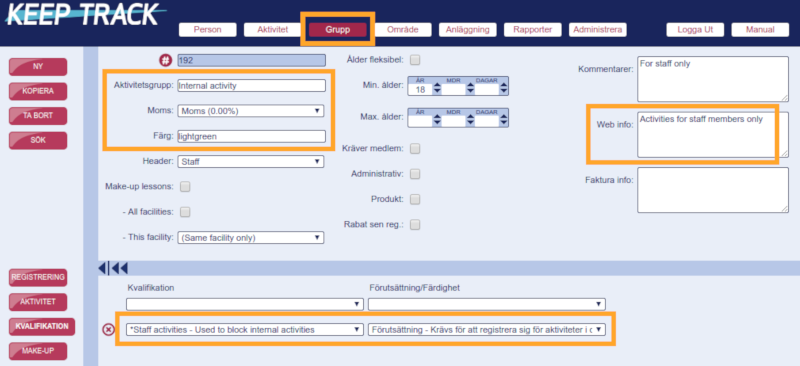Switch to the Aktivitet tab
The image size is (800, 366).
click(x=272, y=30)
